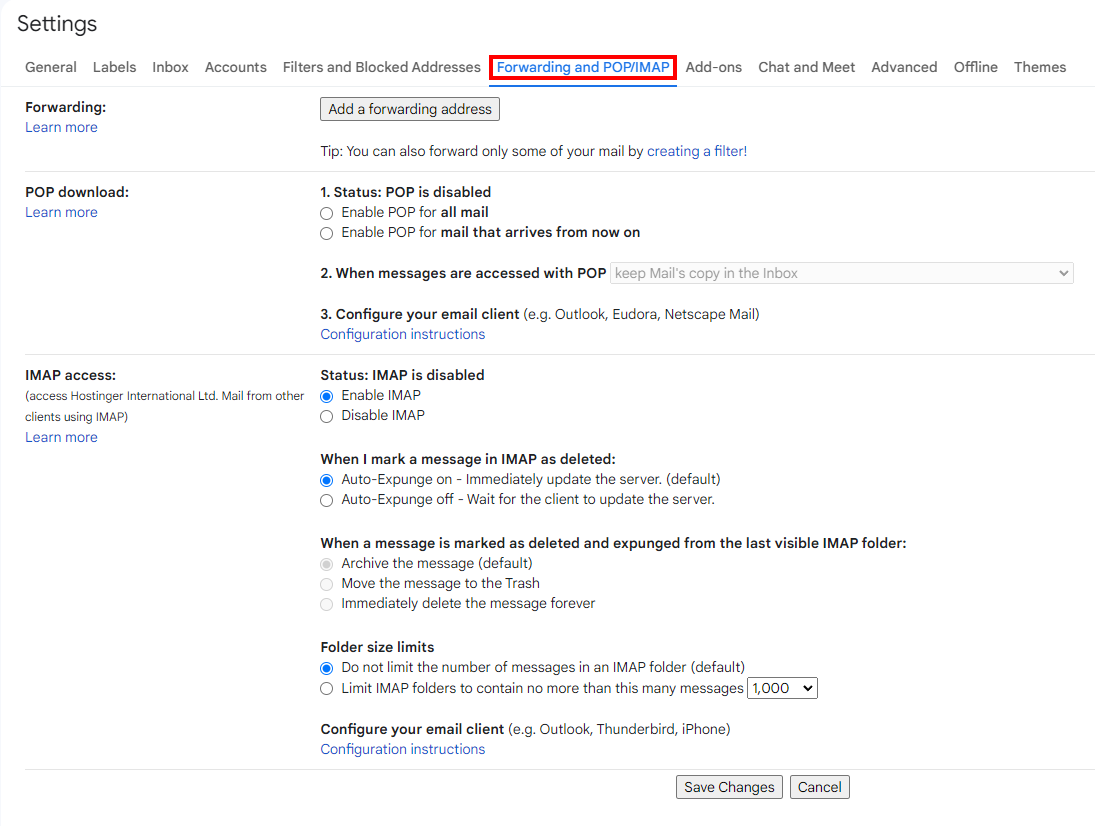1095x826 pixels.
Task: Go to the Offline tab
Action: pos(976,67)
